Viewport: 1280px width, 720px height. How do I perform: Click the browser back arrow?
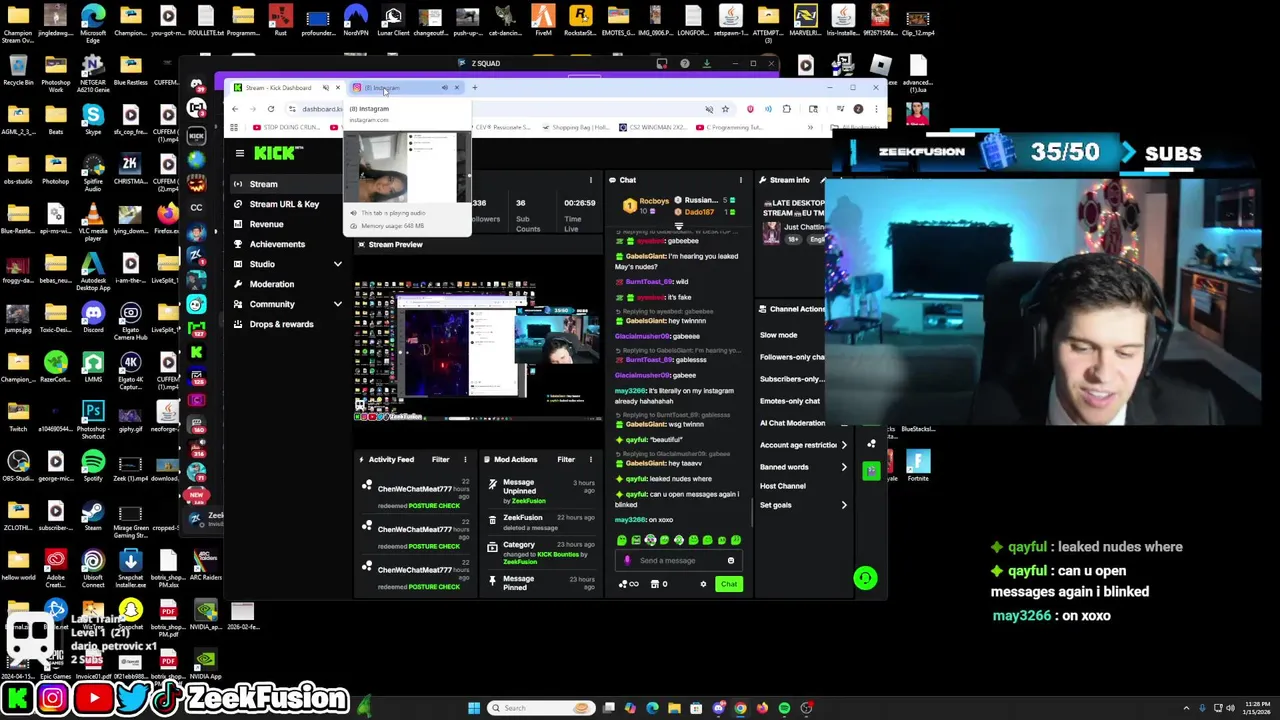[235, 109]
